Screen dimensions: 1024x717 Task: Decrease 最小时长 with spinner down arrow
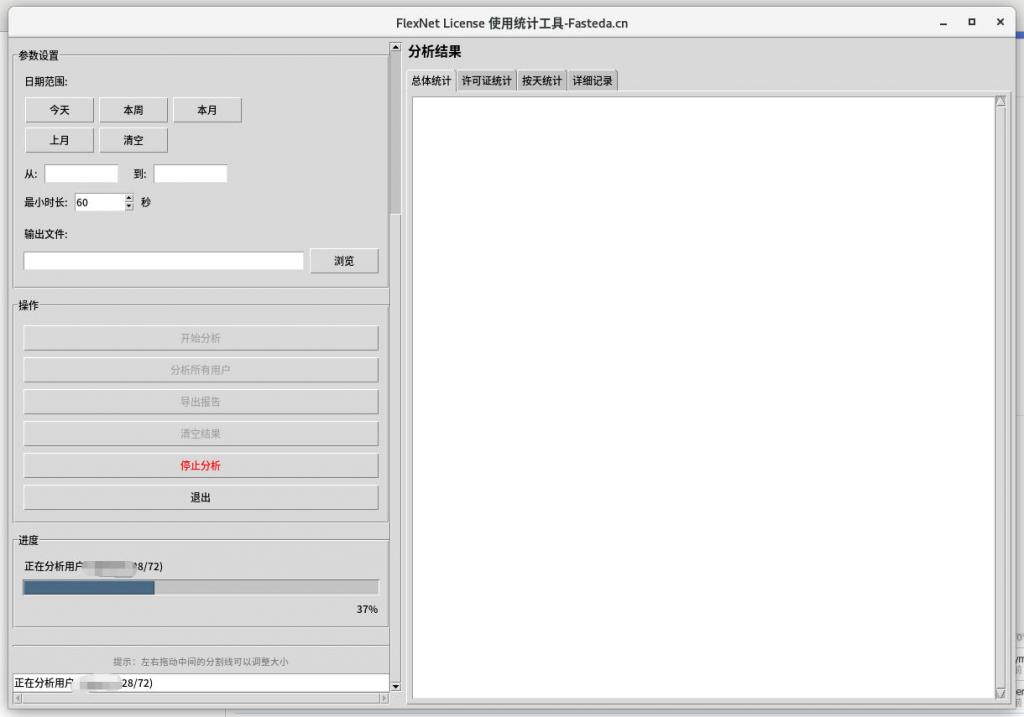(129, 207)
